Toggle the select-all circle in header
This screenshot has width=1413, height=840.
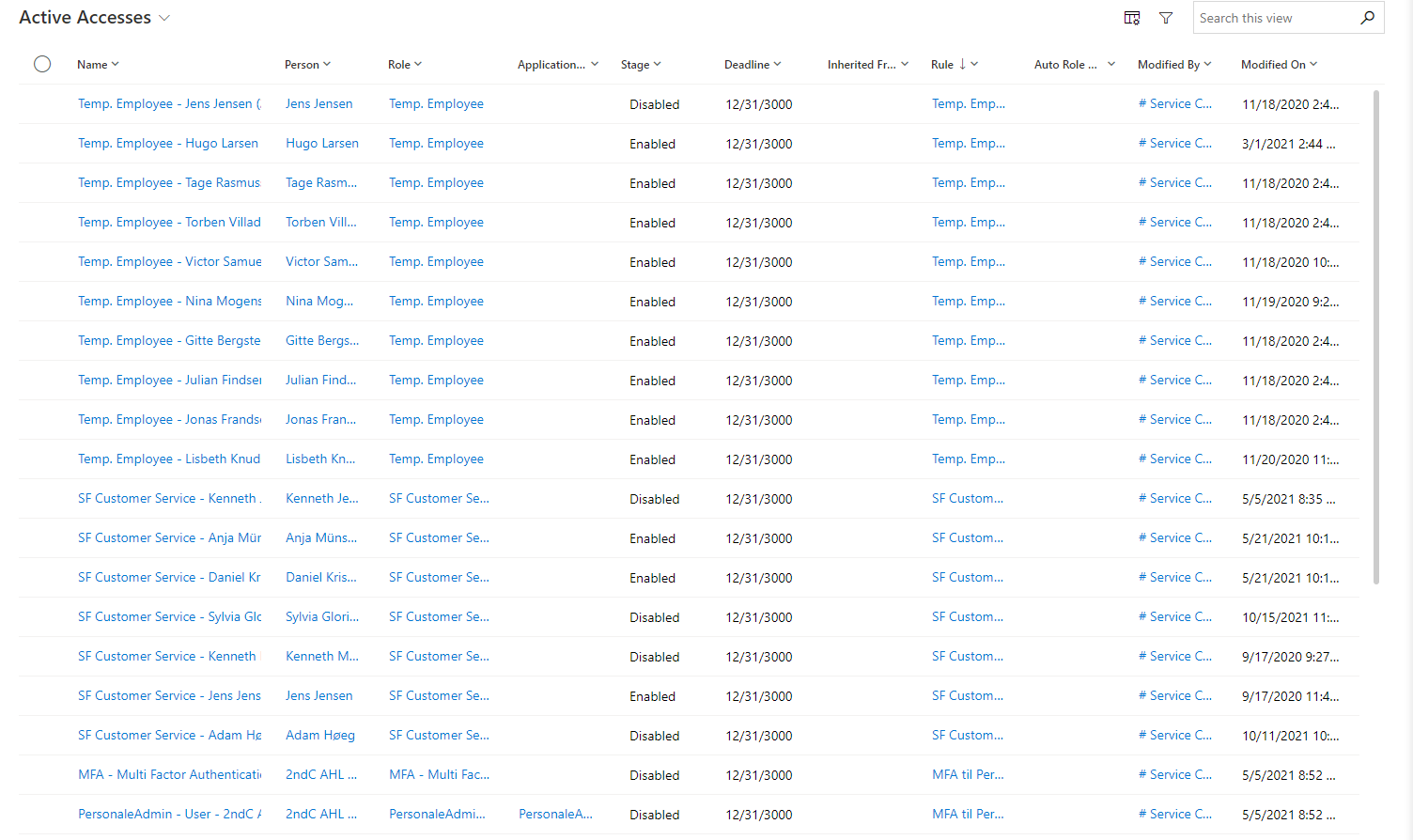click(x=42, y=64)
